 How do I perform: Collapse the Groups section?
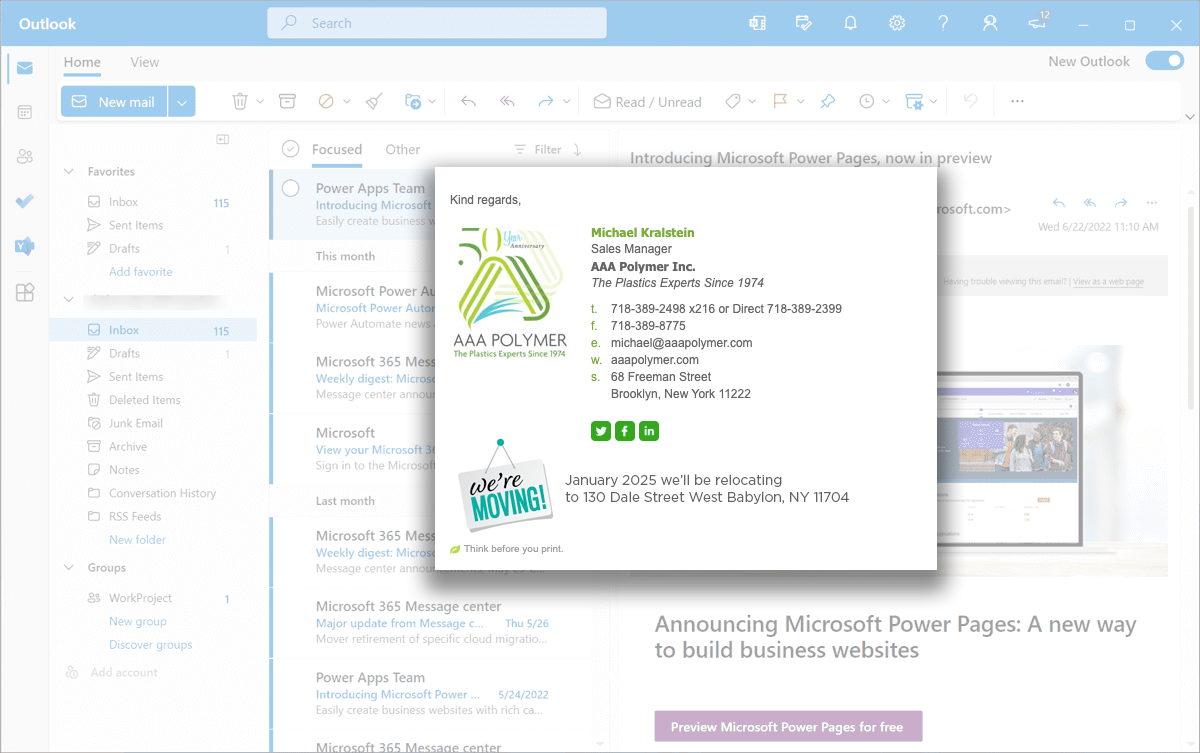pyautogui.click(x=69, y=567)
